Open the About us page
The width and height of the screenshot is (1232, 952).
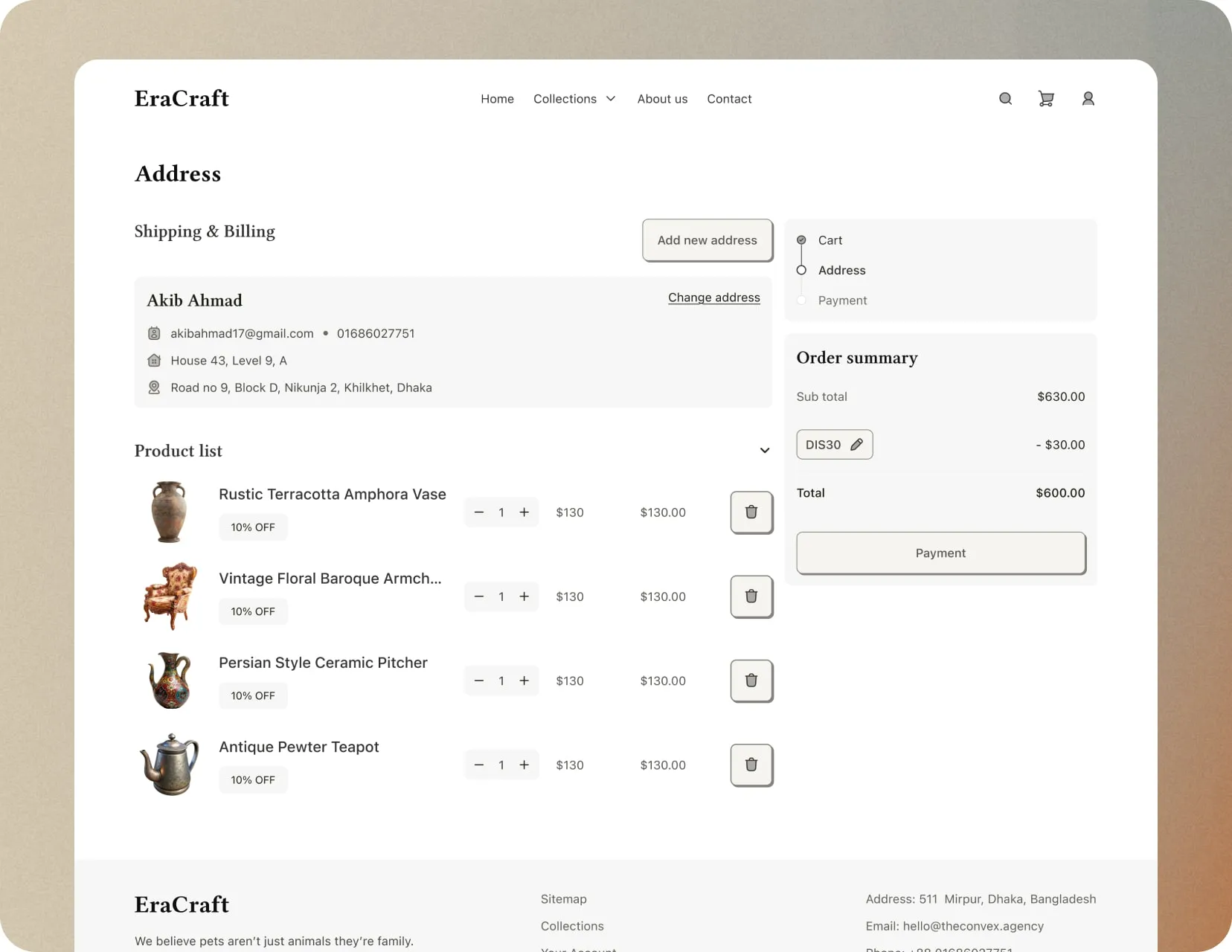pos(662,99)
